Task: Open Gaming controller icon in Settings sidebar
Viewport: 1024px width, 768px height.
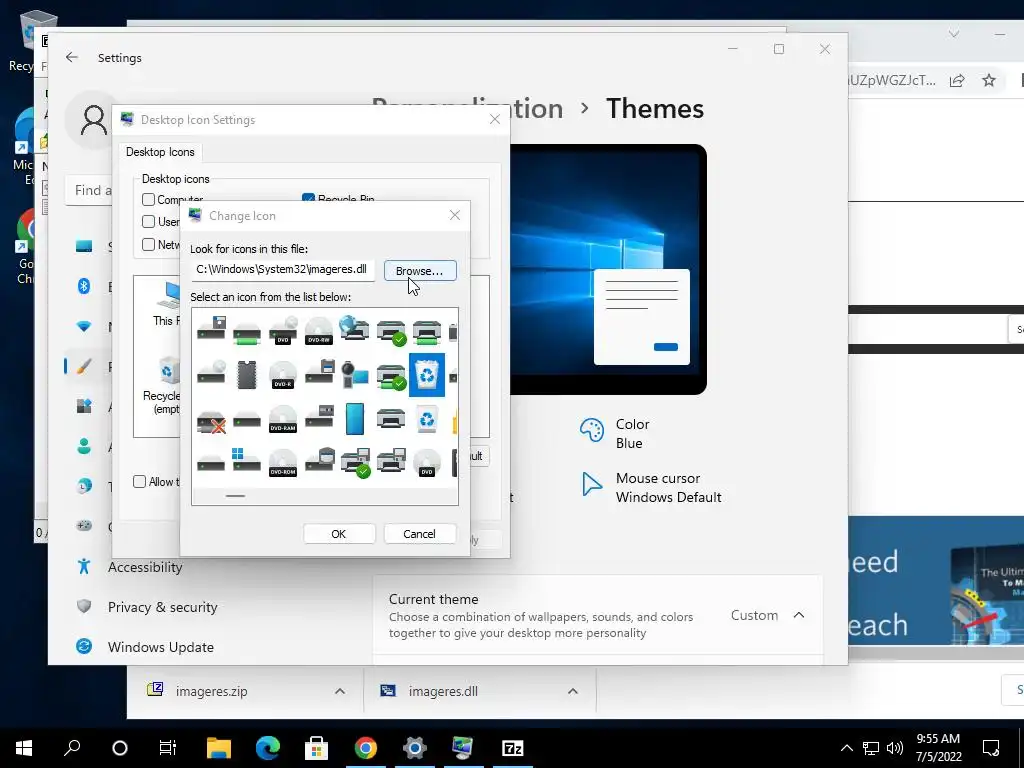Action: 84,526
